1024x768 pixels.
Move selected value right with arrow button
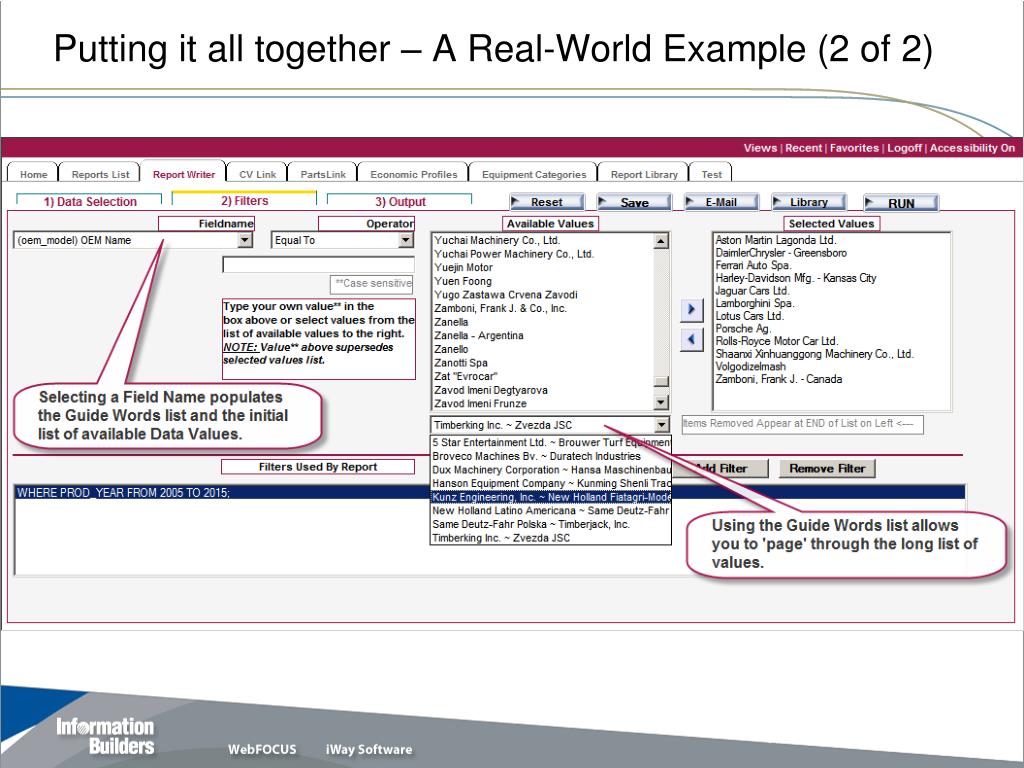(x=692, y=310)
